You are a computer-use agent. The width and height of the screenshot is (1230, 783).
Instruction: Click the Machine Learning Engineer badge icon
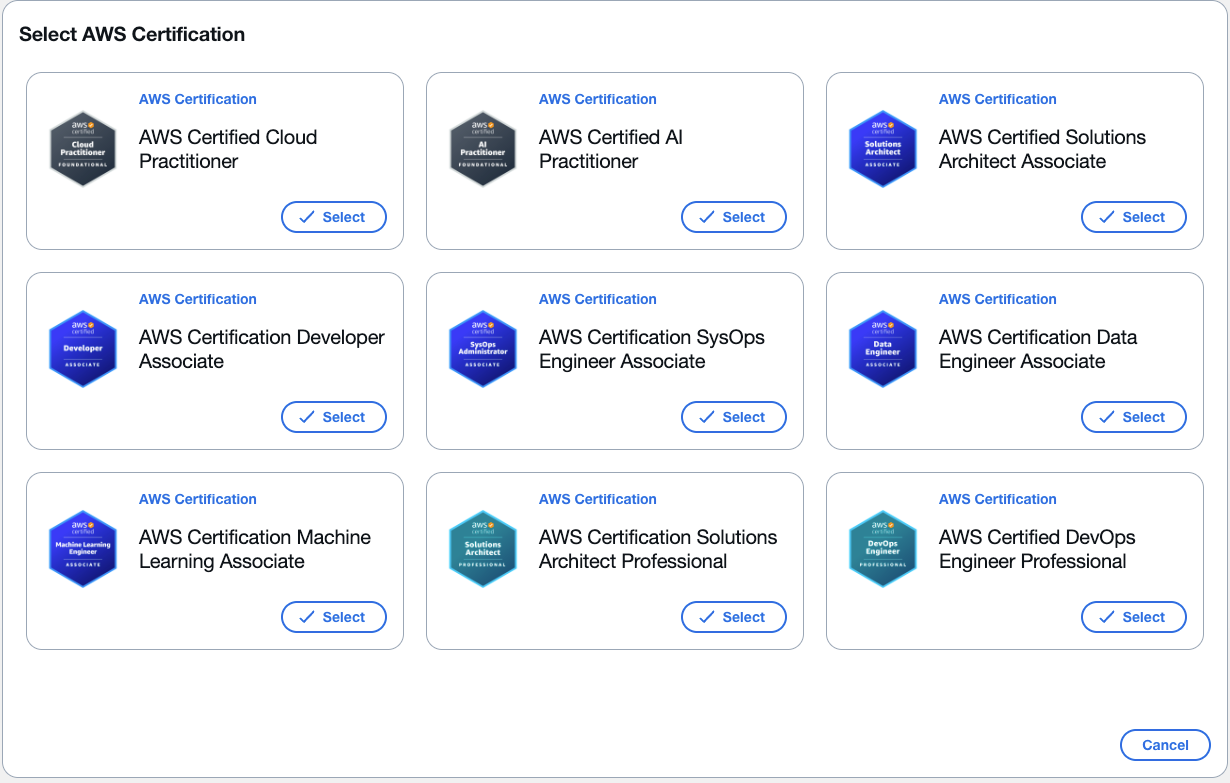pyautogui.click(x=83, y=549)
